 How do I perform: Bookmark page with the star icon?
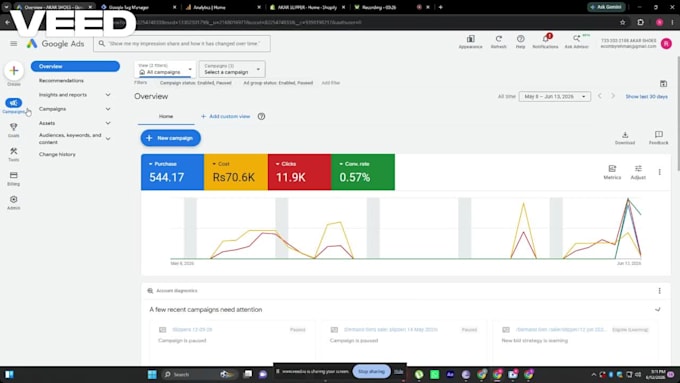(x=622, y=22)
